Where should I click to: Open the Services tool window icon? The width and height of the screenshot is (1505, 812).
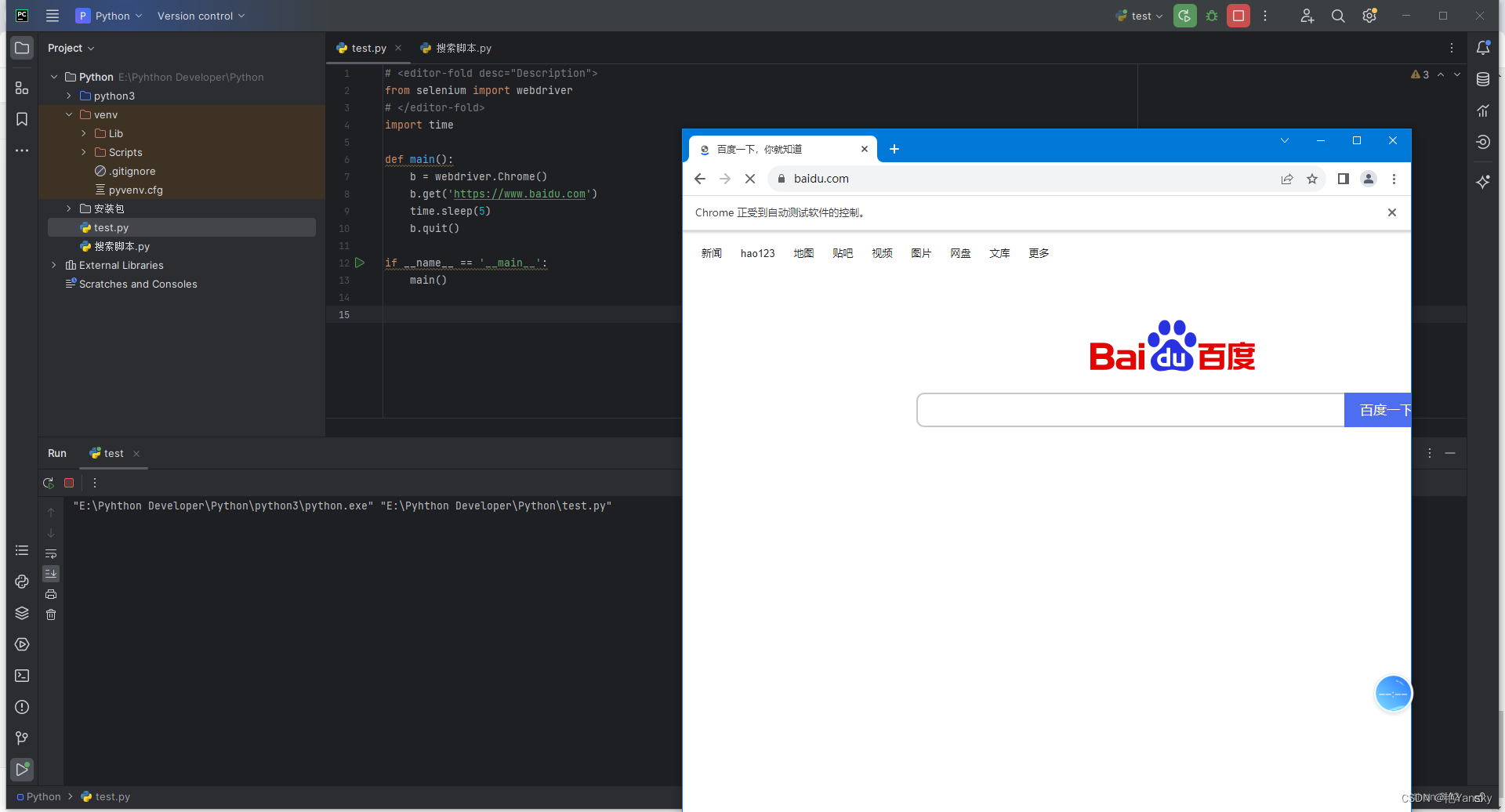point(22,644)
